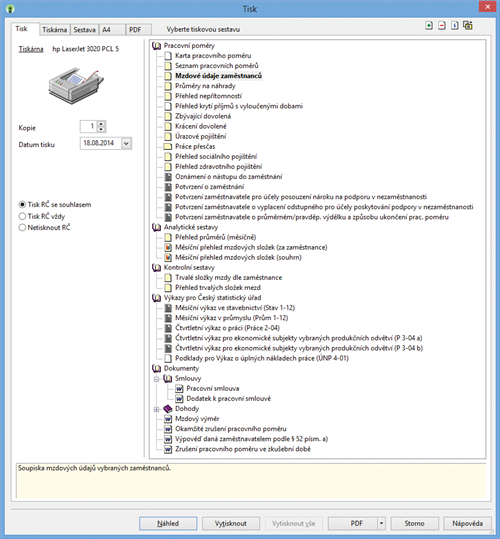
Task: Click the Pracovní poměry book icon
Action: (x=157, y=46)
